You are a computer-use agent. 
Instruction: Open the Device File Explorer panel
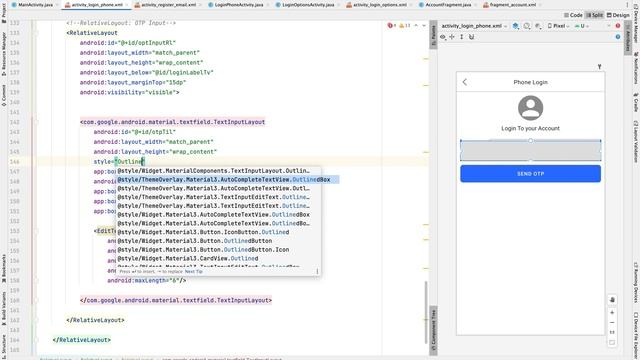[x=636, y=335]
